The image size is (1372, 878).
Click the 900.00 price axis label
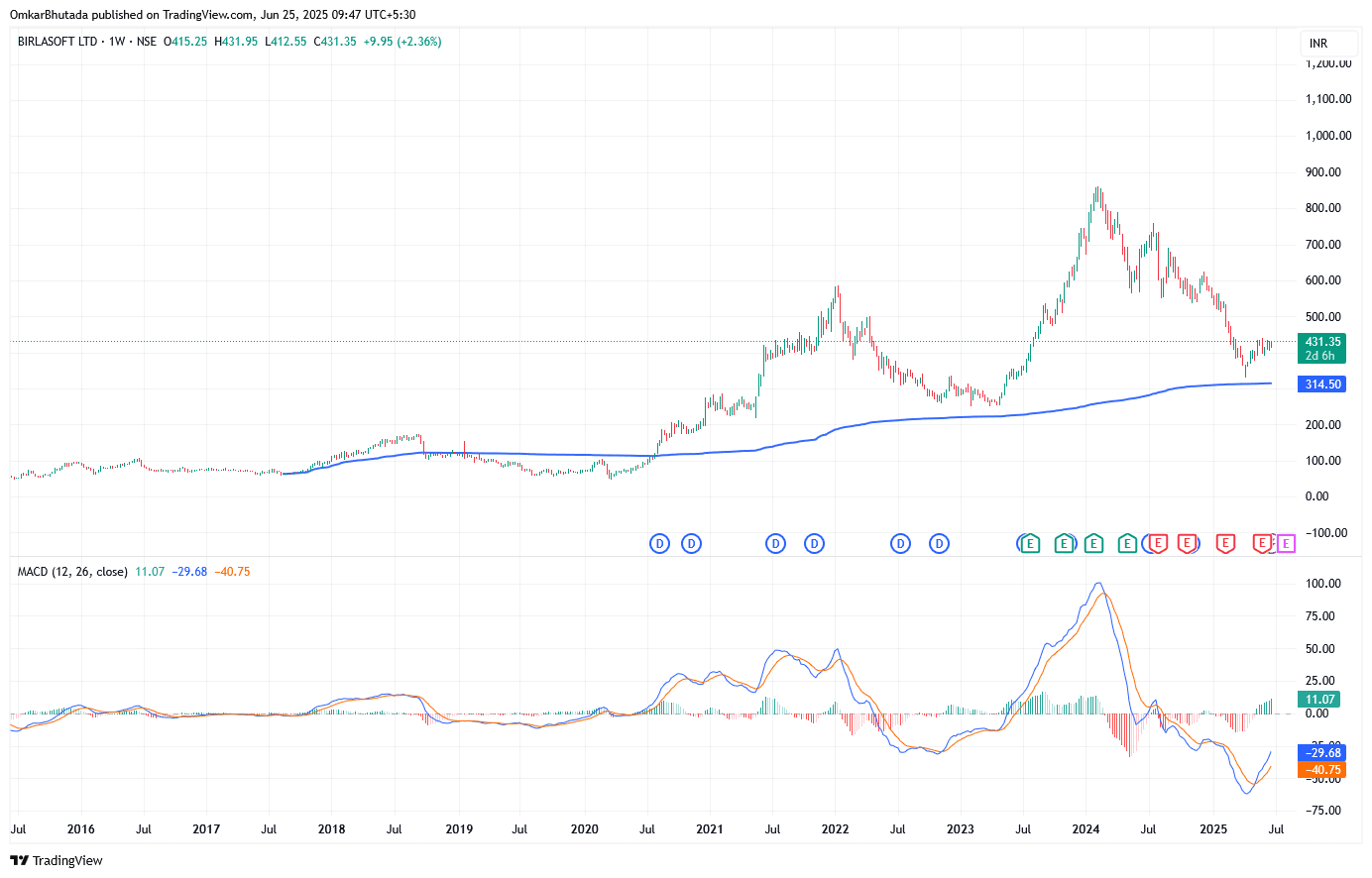pyautogui.click(x=1323, y=172)
